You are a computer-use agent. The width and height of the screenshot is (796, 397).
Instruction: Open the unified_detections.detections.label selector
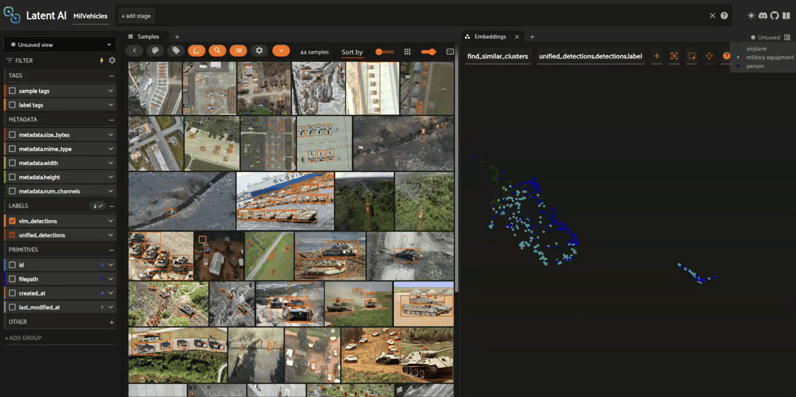point(590,56)
